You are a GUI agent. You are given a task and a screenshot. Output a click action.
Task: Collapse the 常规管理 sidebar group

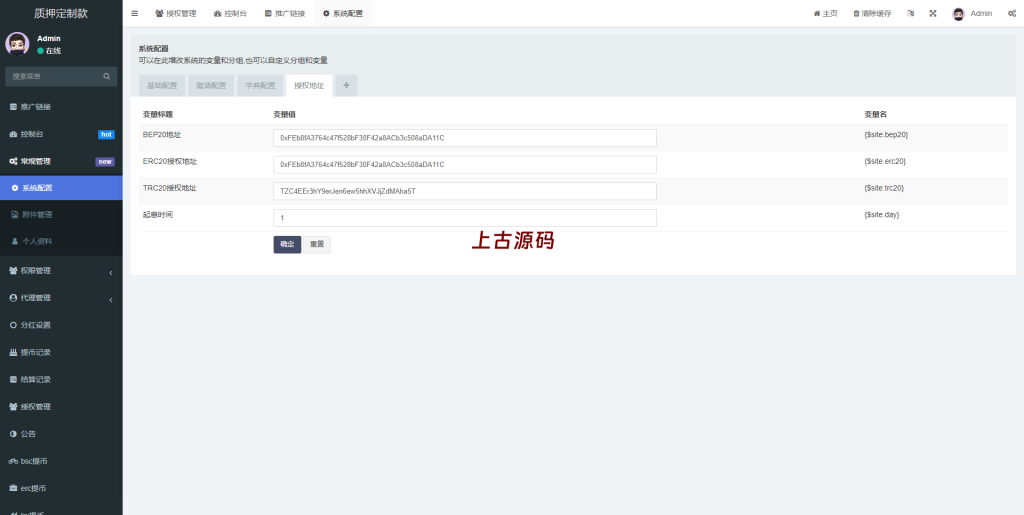(x=61, y=161)
